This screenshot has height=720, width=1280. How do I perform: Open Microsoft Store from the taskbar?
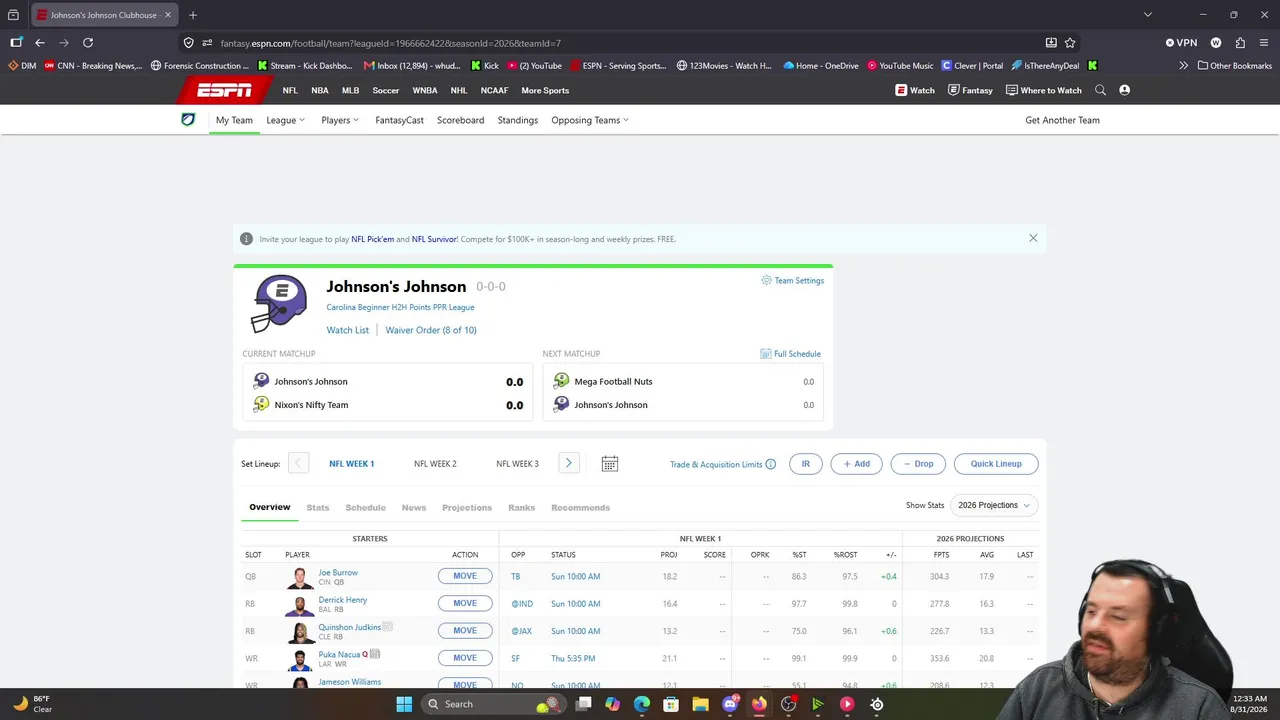coord(671,704)
